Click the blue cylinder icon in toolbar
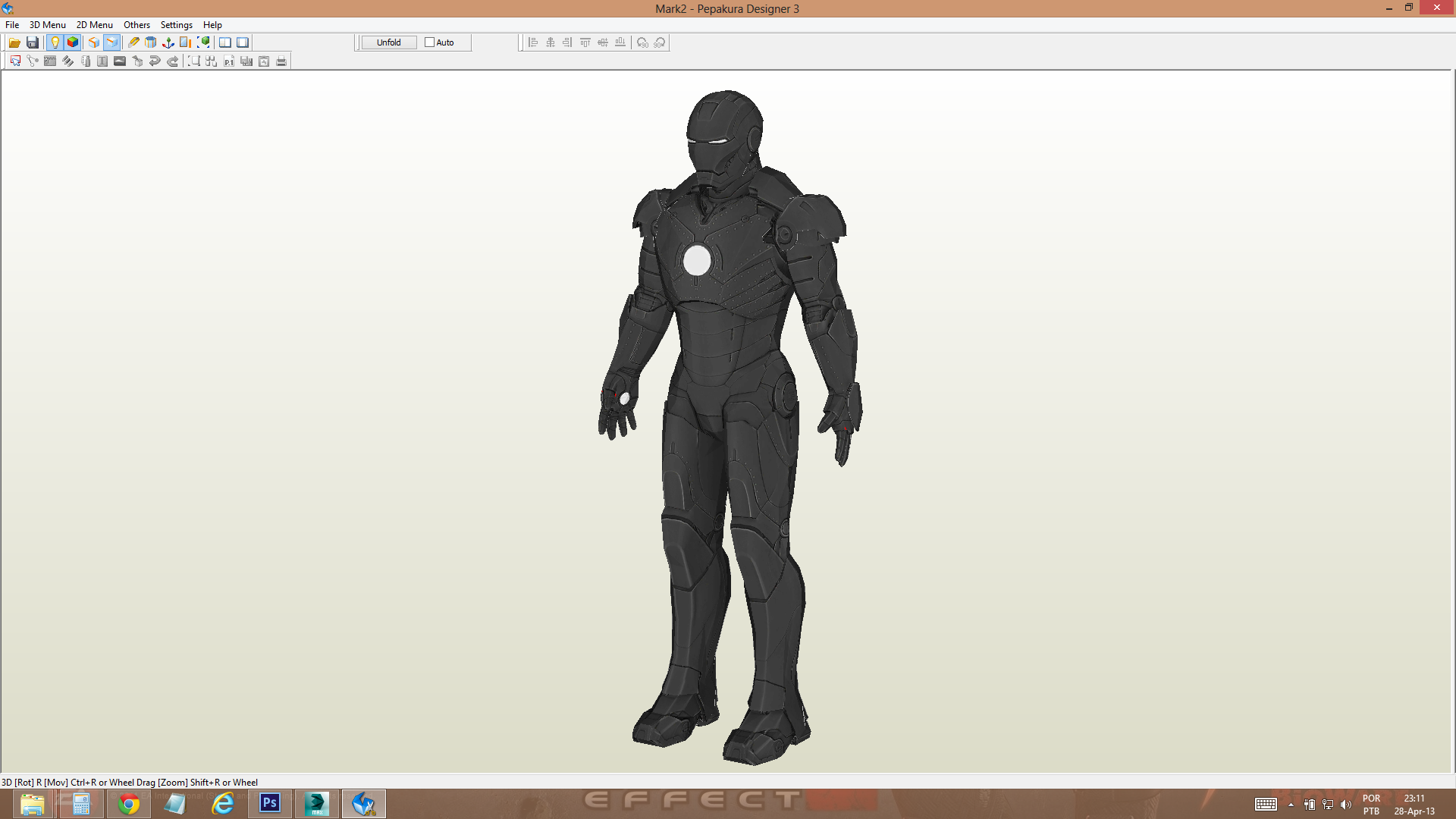This screenshot has width=1456, height=819. pos(150,42)
